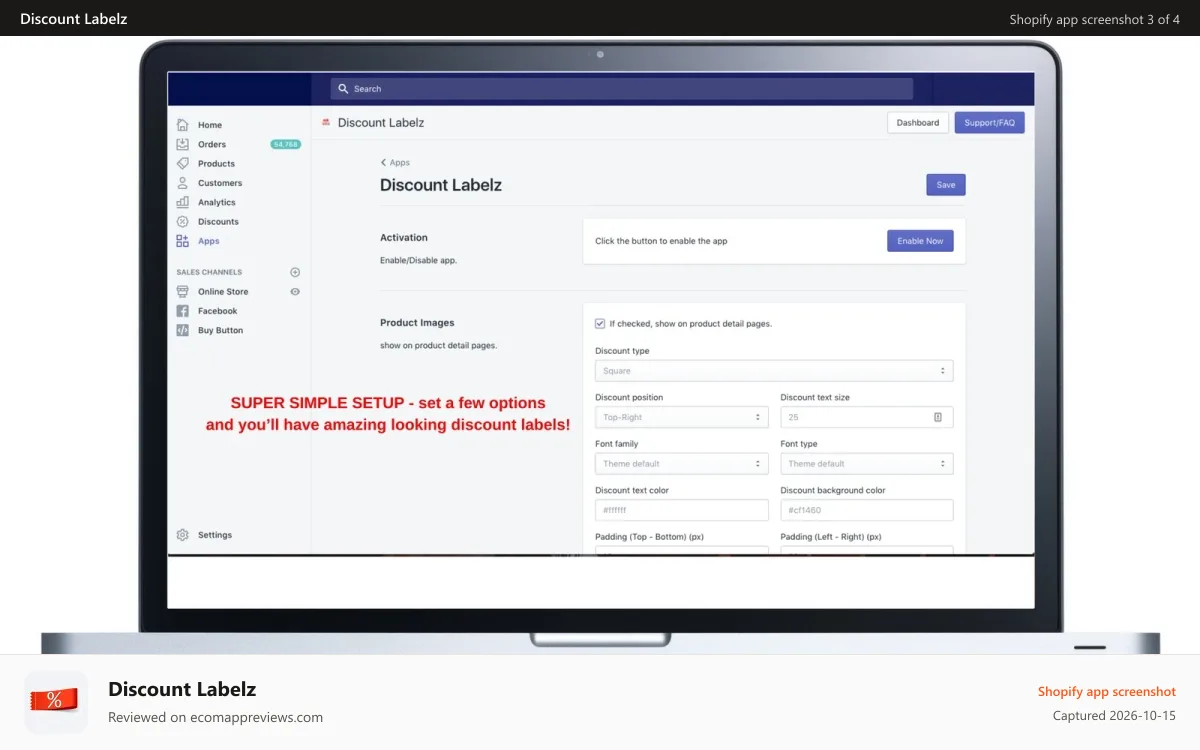Open the Font type dropdown

coord(867,464)
